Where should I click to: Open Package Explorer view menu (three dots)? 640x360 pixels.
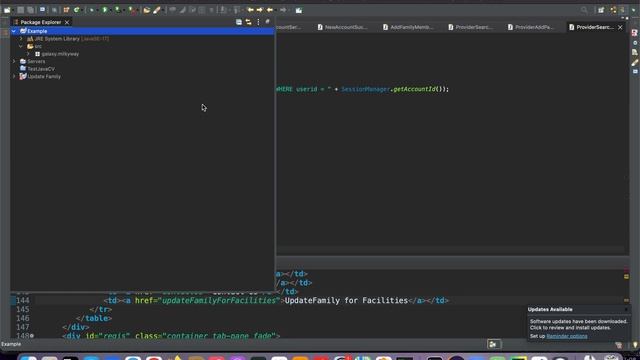click(258, 22)
